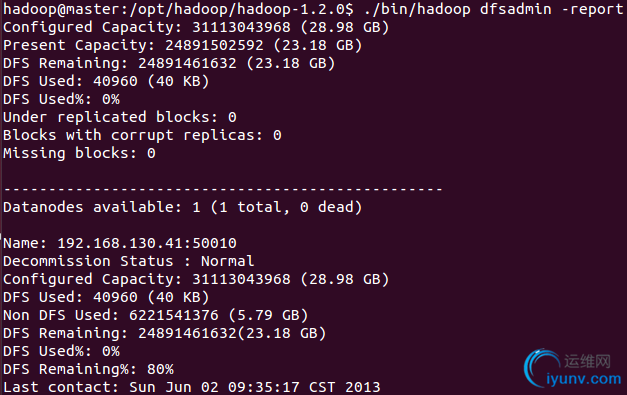
Task: Click the Datanodes available line
Action: pos(183,207)
